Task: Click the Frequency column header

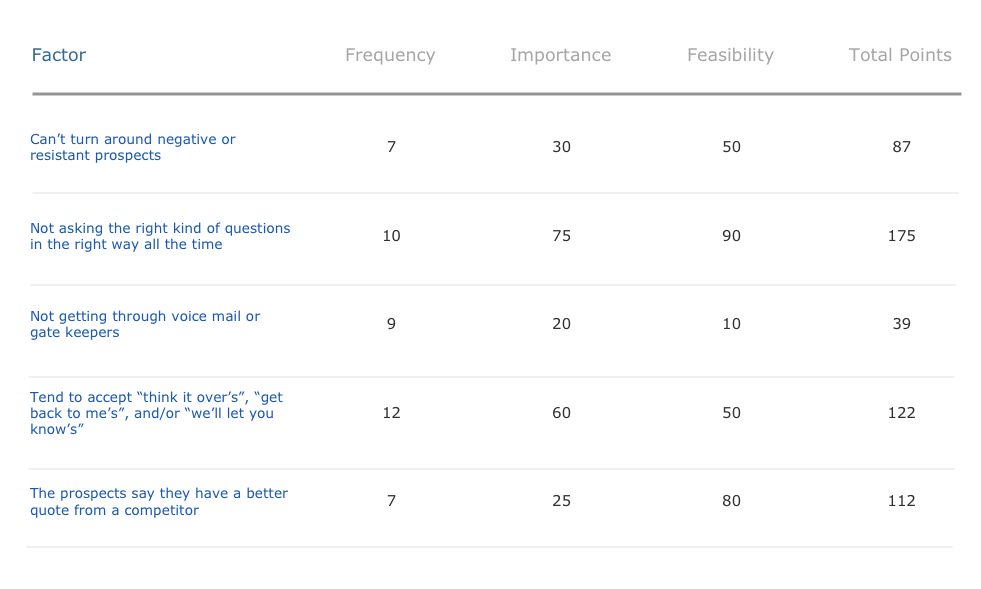Action: (390, 55)
